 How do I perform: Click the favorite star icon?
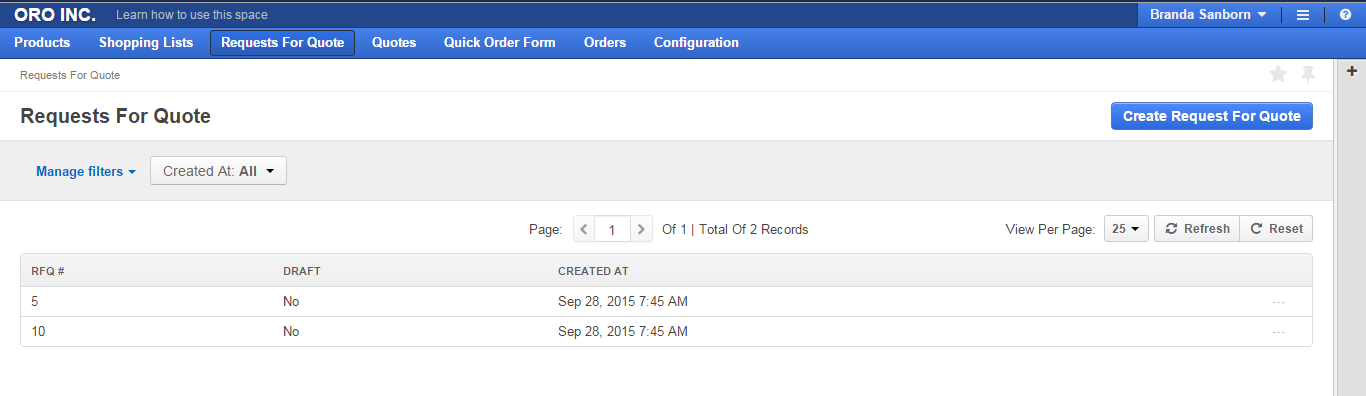[1278, 74]
